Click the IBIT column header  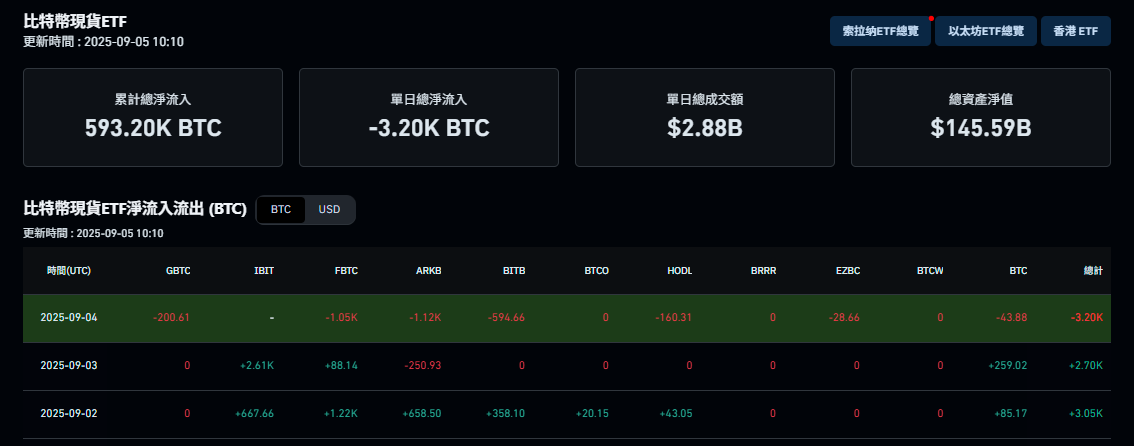tap(264, 271)
